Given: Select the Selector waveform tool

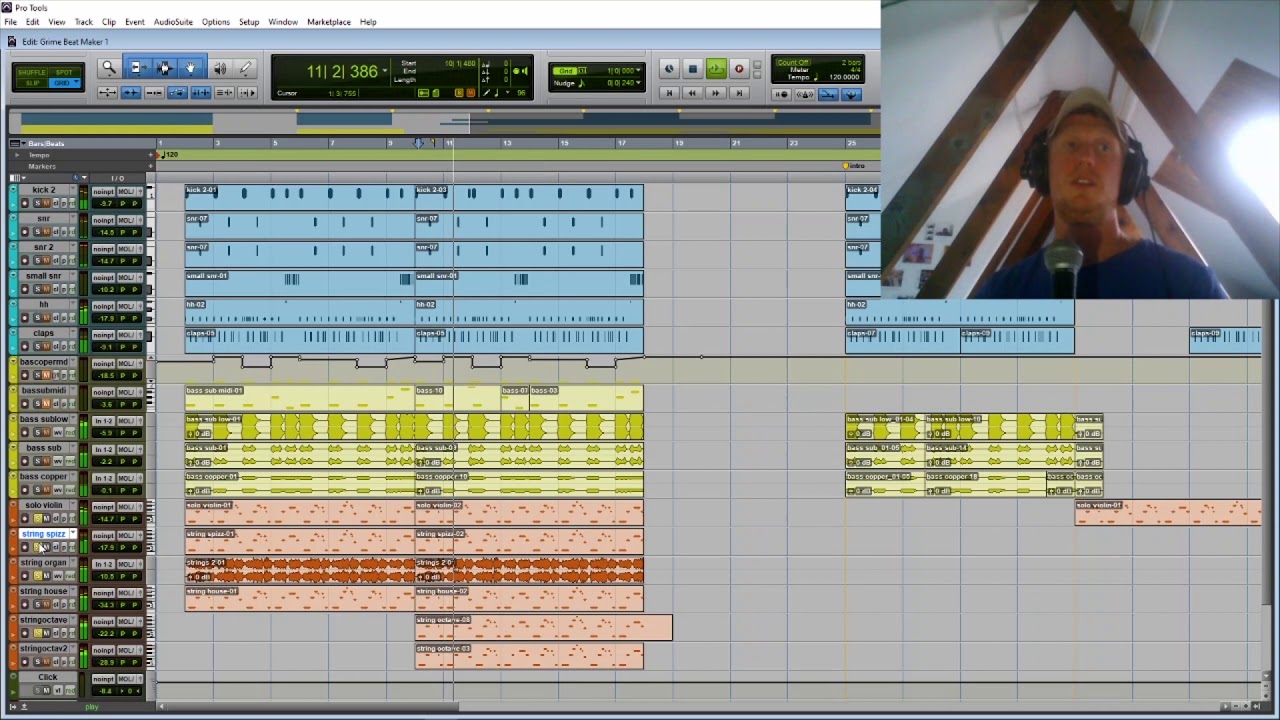Looking at the screenshot, I should [164, 68].
